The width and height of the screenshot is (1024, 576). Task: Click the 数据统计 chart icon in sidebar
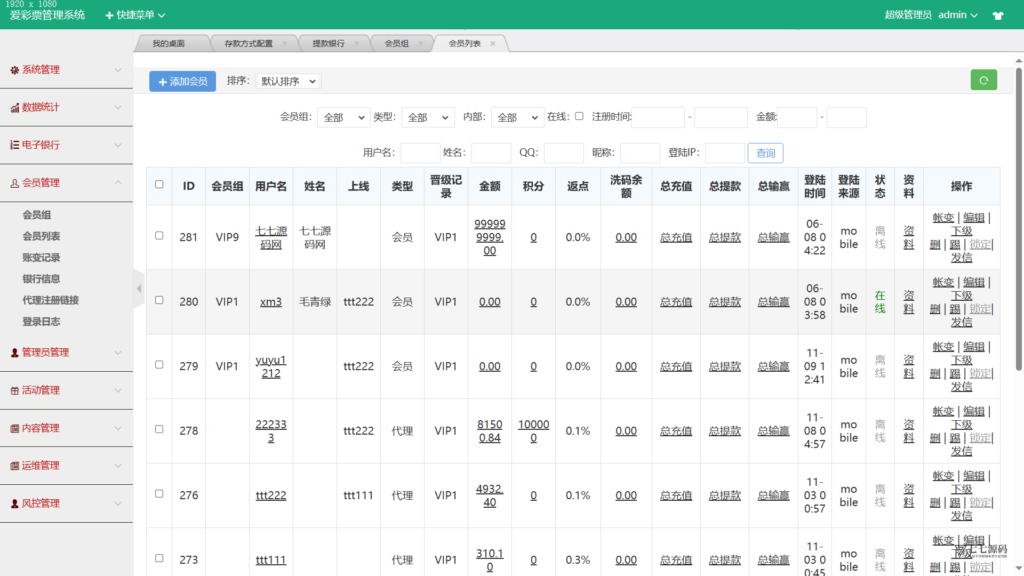coord(14,108)
